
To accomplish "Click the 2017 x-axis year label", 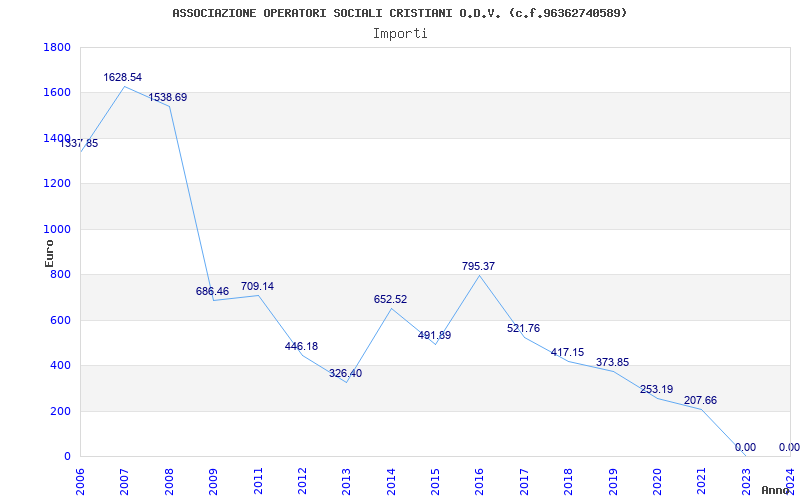I will [x=524, y=481].
